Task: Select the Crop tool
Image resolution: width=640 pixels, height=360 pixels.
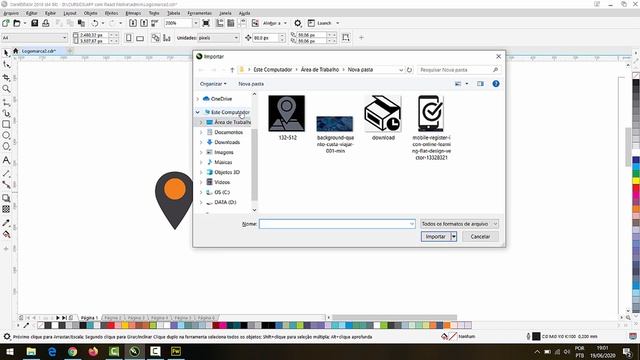Action: click(x=6, y=77)
